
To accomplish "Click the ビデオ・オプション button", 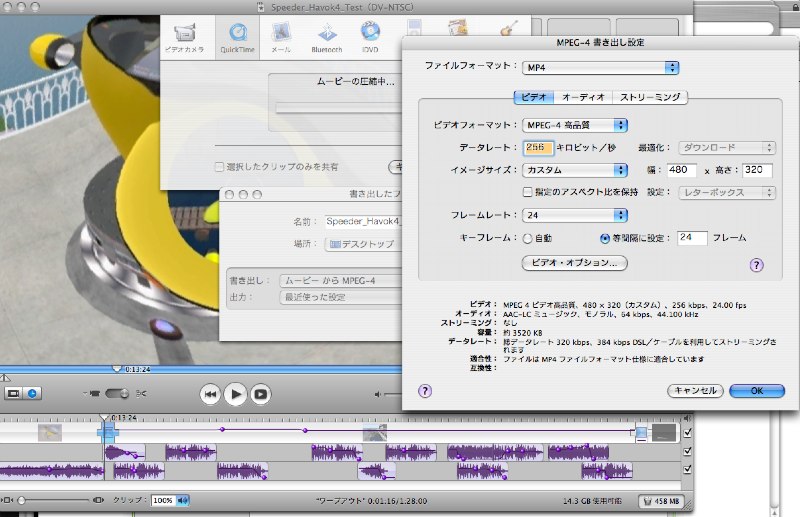I will pyautogui.click(x=574, y=263).
